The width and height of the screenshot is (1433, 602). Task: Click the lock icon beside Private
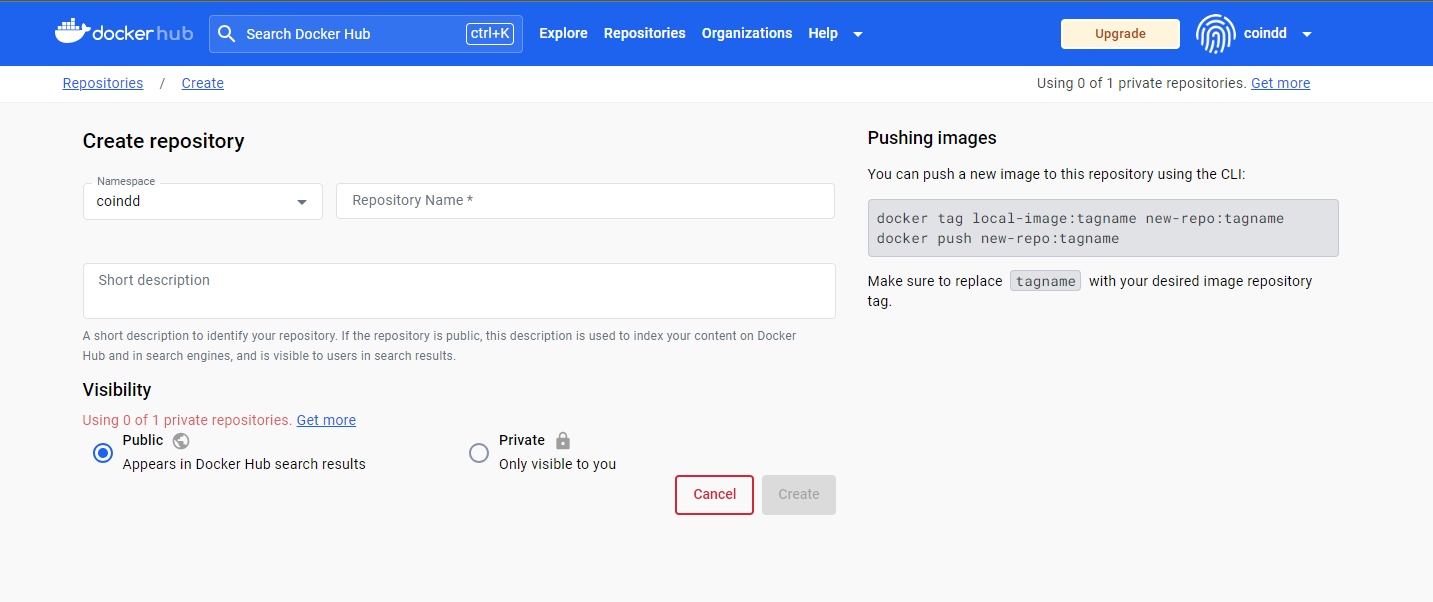click(563, 440)
